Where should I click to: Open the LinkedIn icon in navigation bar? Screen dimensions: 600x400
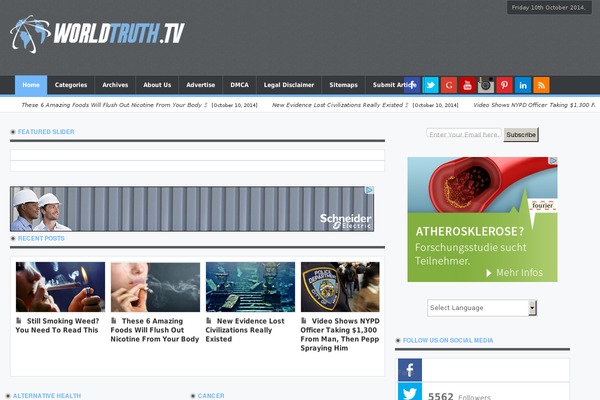[x=523, y=85]
